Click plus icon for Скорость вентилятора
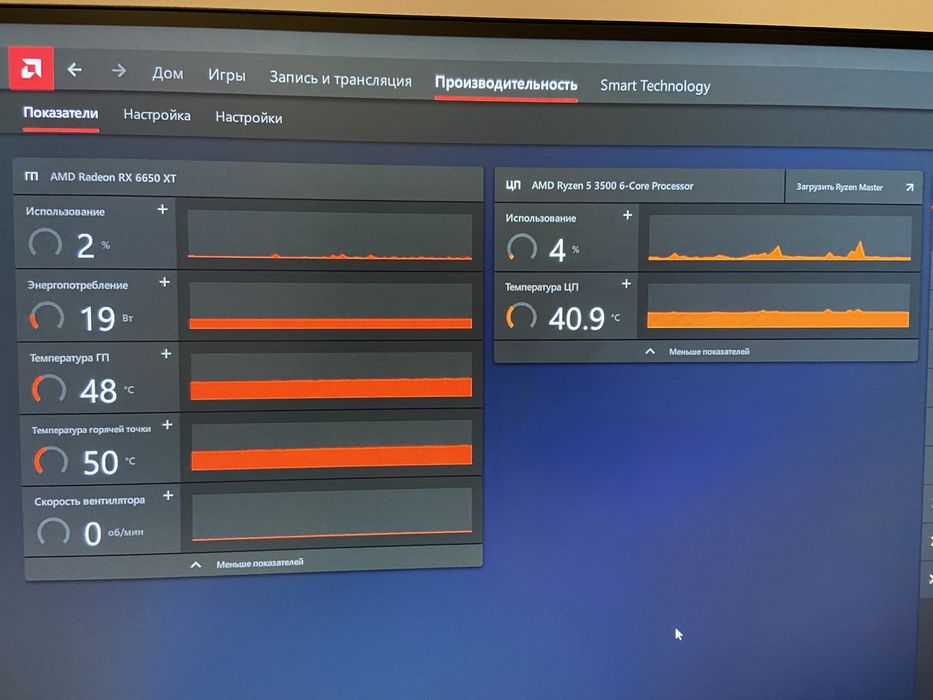 coord(168,495)
